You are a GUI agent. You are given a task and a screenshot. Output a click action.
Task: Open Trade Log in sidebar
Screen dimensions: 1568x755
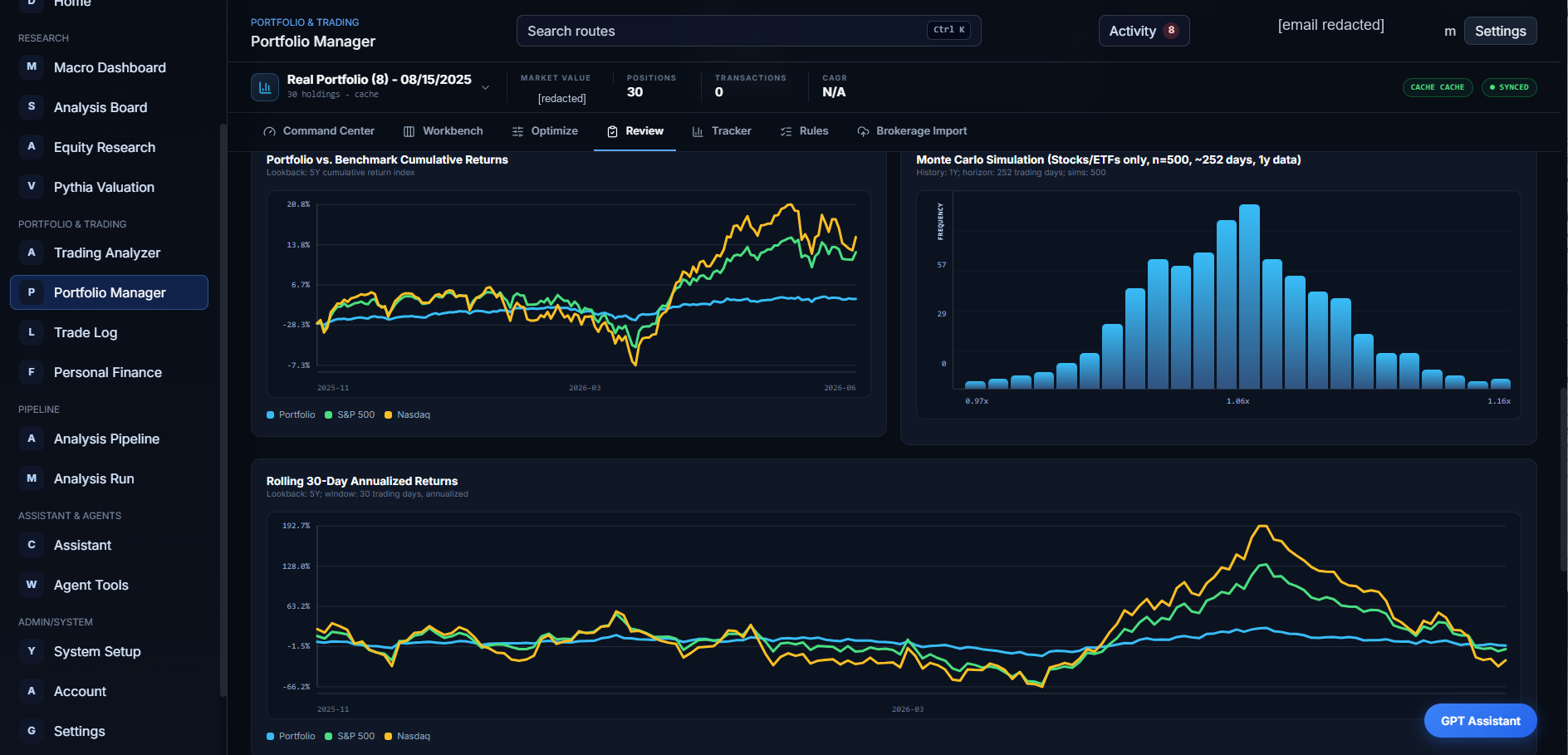tap(109, 332)
